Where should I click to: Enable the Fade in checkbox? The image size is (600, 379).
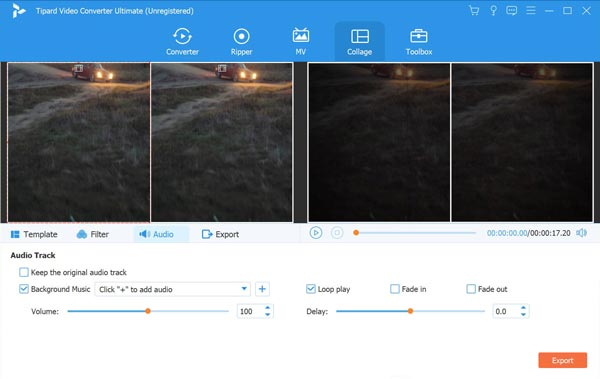(395, 289)
